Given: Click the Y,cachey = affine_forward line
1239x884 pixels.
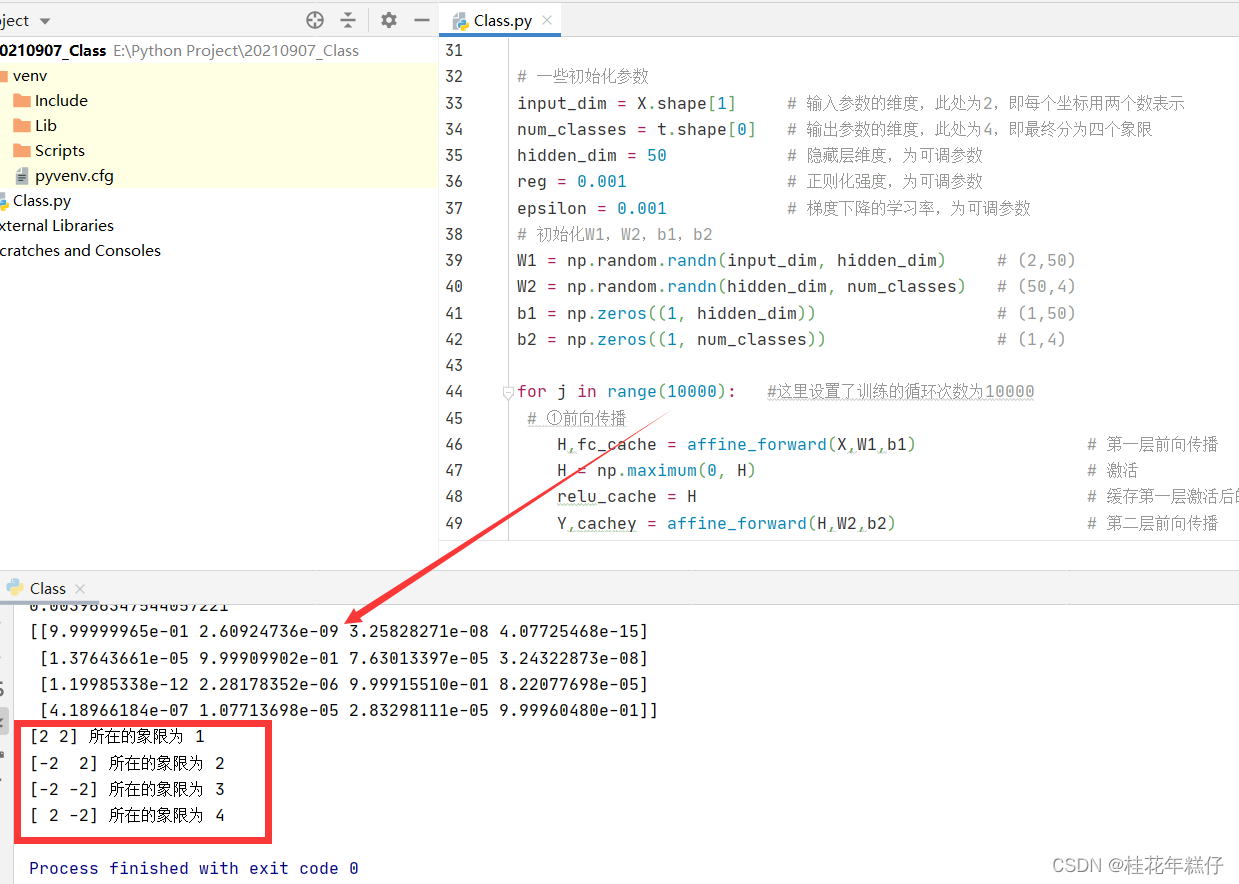Looking at the screenshot, I should (x=727, y=523).
